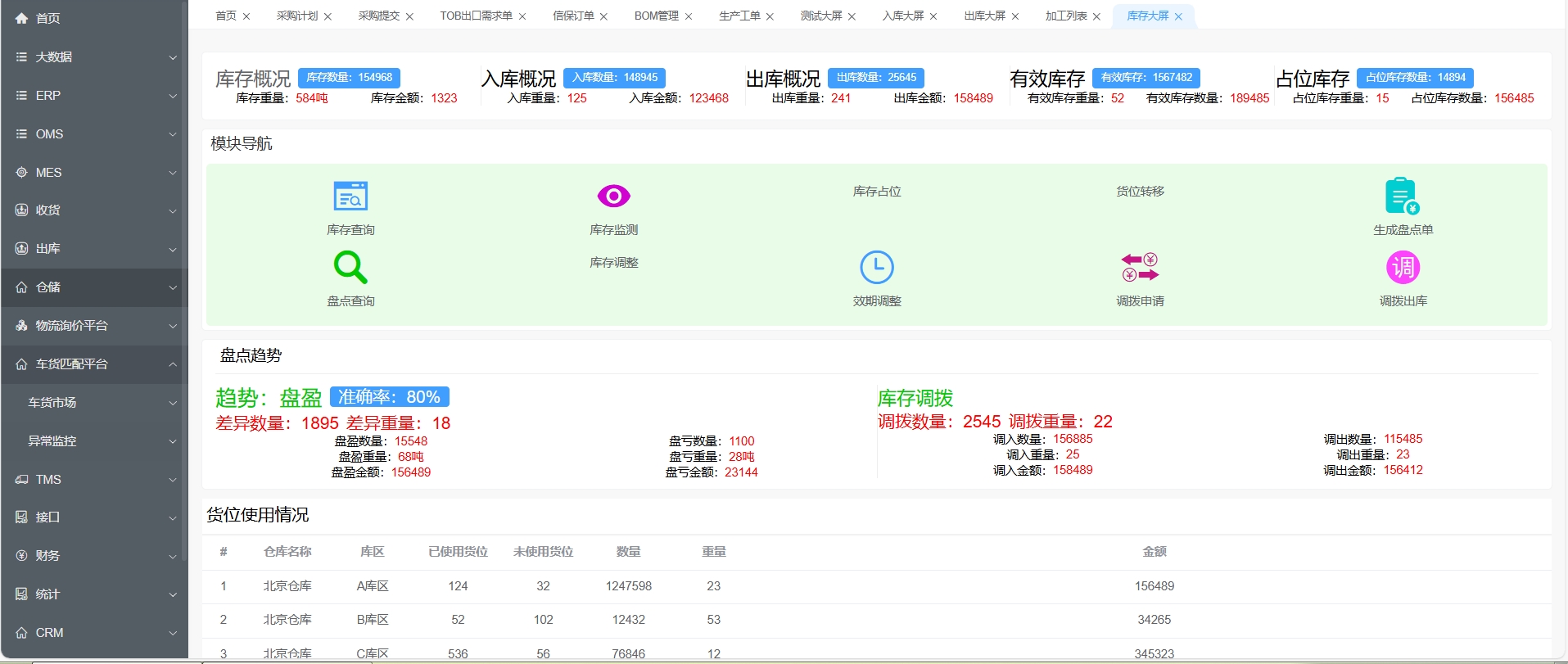Collapse the 车货匹配平台 menu chevron

[173, 364]
